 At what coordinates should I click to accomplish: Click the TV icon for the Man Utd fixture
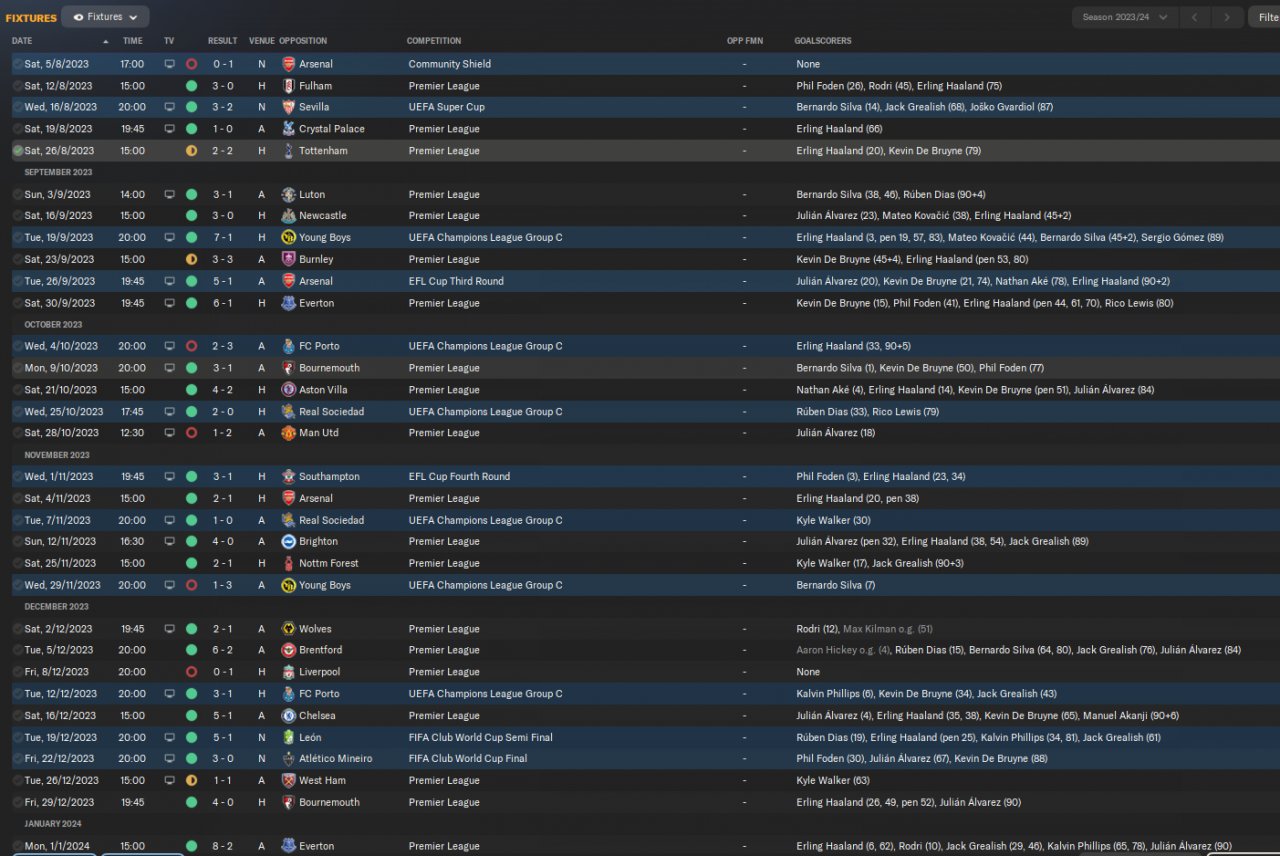coord(169,433)
